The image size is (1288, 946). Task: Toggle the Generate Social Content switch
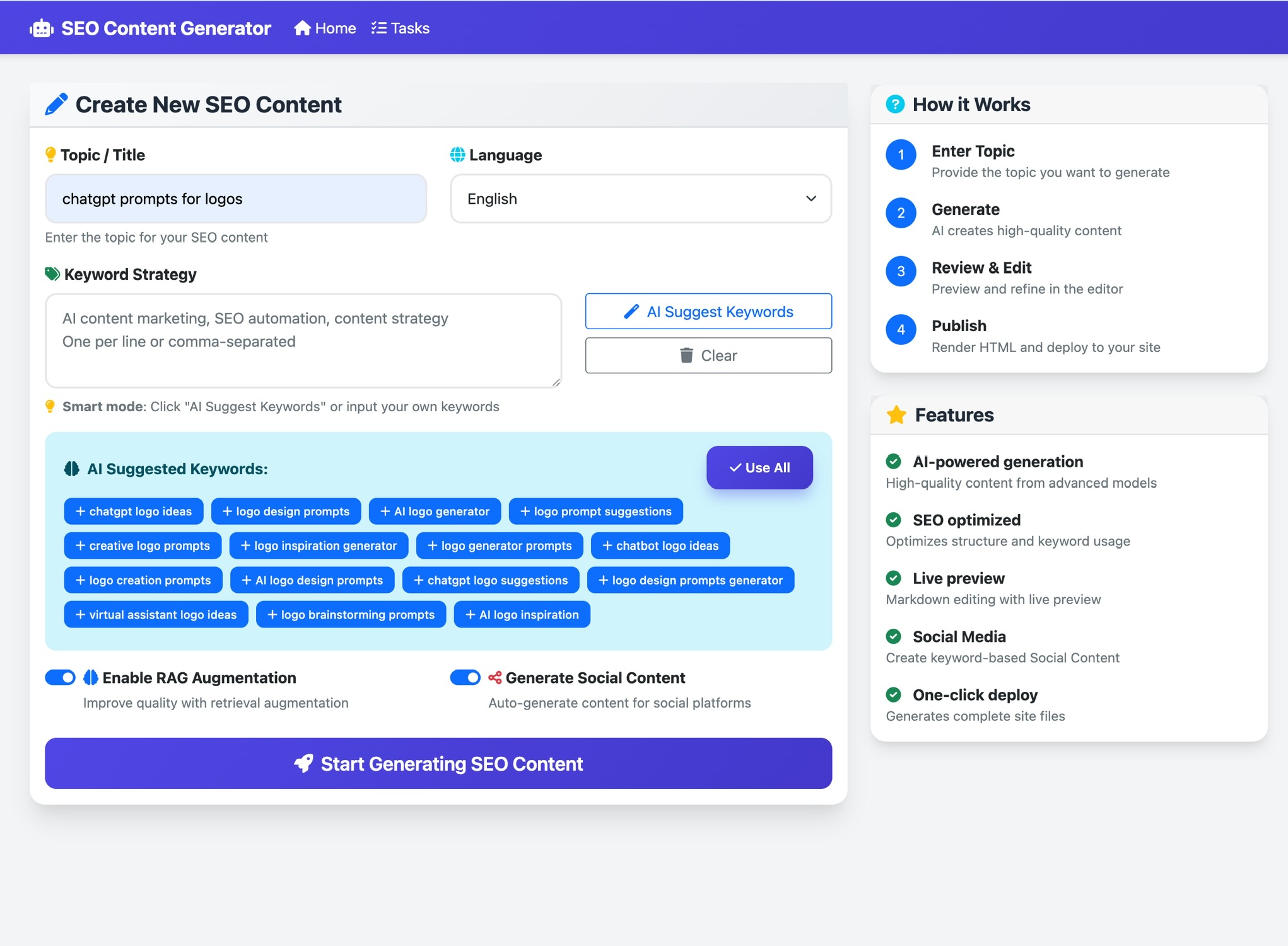tap(465, 677)
